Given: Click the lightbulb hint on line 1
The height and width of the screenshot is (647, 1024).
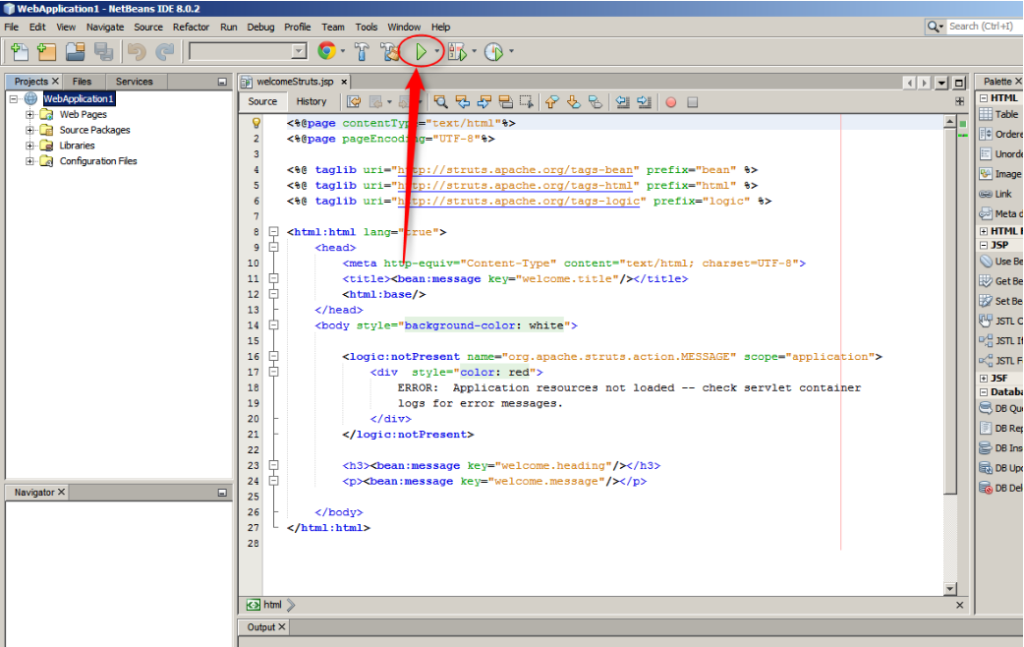Looking at the screenshot, I should click(x=256, y=123).
